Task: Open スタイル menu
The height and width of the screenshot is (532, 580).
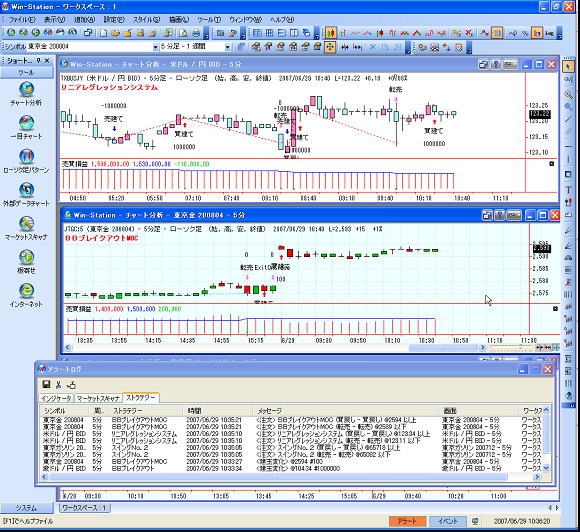Action: click(x=146, y=20)
